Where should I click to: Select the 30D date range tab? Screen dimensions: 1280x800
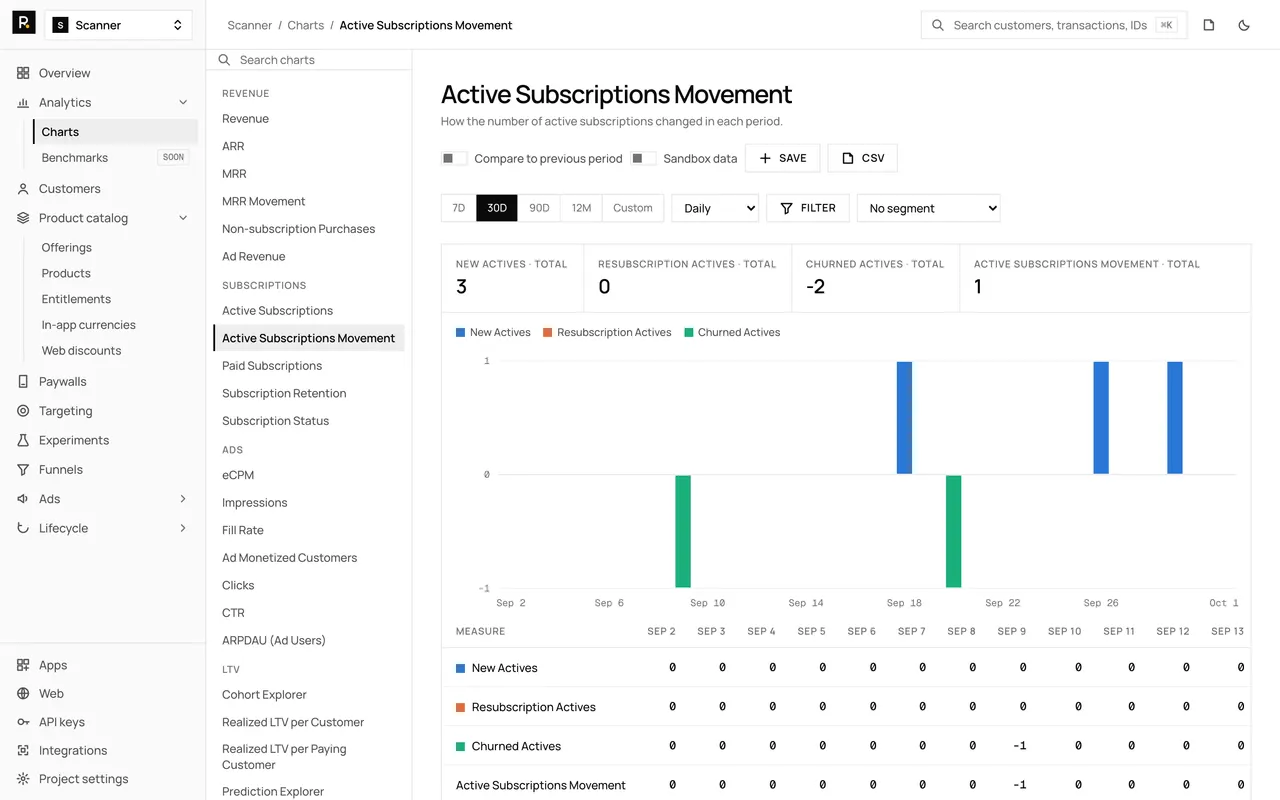coord(497,208)
